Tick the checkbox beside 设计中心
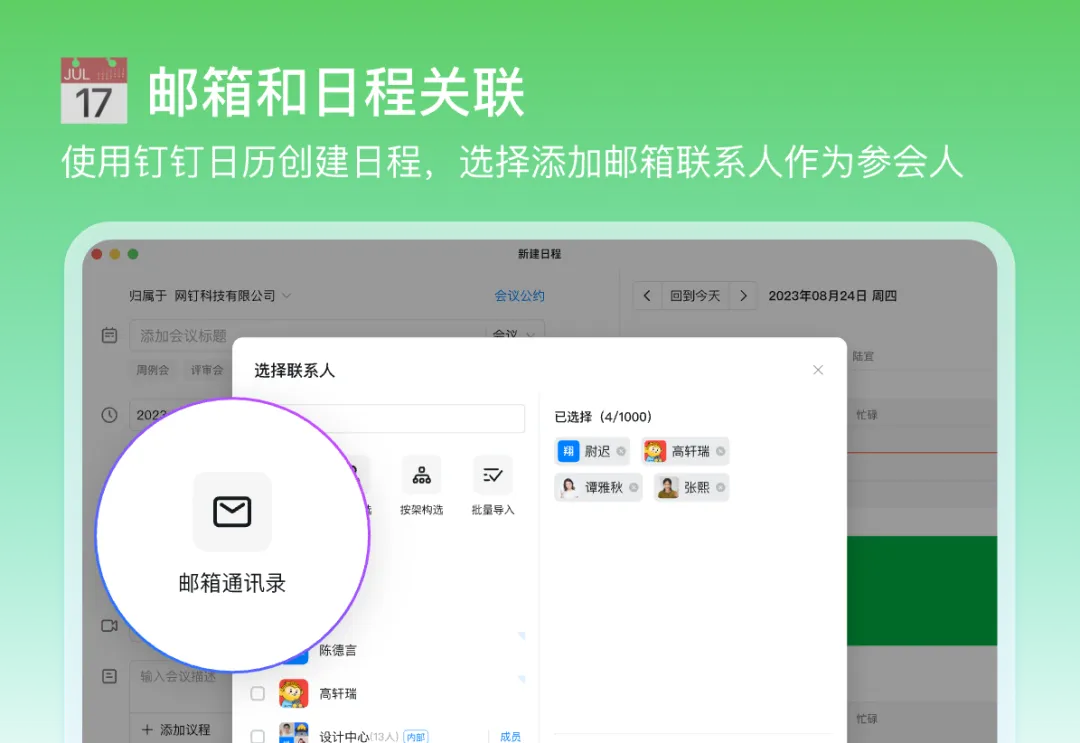The height and width of the screenshot is (743, 1080). 258,736
